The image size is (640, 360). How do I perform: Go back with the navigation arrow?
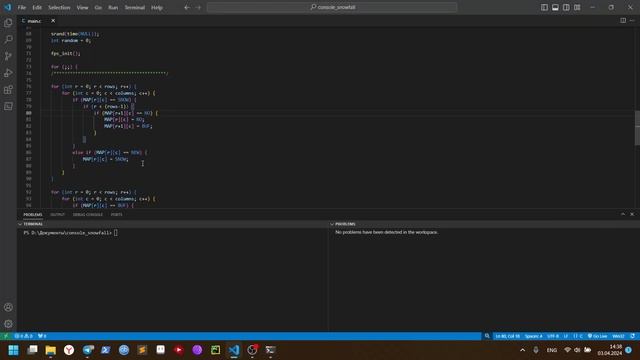coord(187,7)
